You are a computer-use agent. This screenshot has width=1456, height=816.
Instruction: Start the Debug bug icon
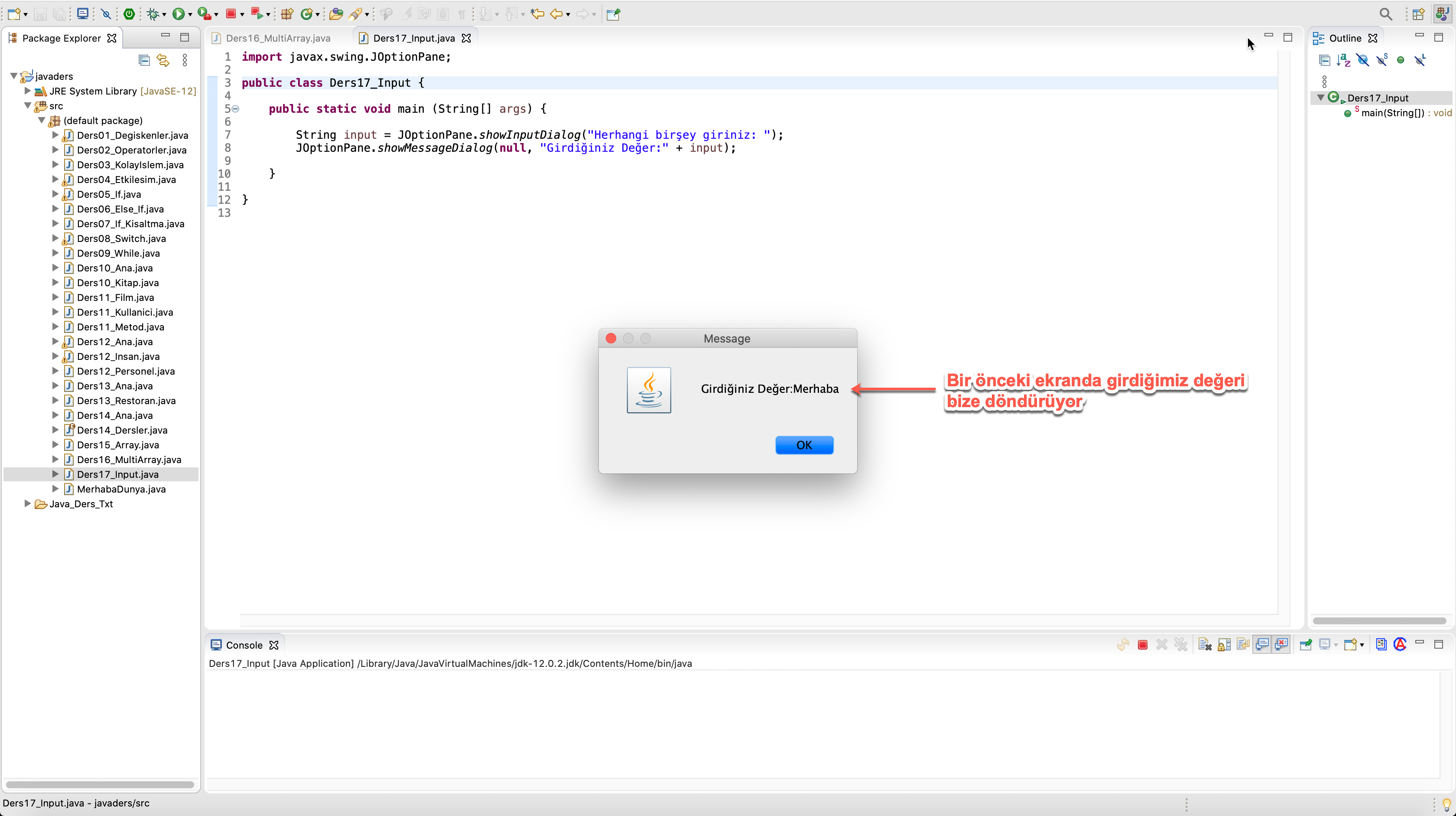click(x=152, y=14)
